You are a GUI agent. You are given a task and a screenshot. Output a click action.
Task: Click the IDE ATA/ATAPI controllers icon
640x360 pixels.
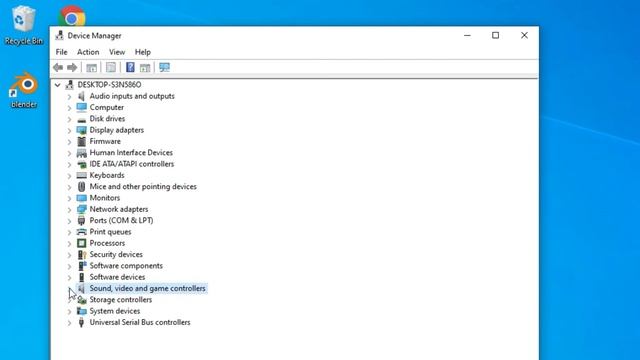[x=81, y=164]
